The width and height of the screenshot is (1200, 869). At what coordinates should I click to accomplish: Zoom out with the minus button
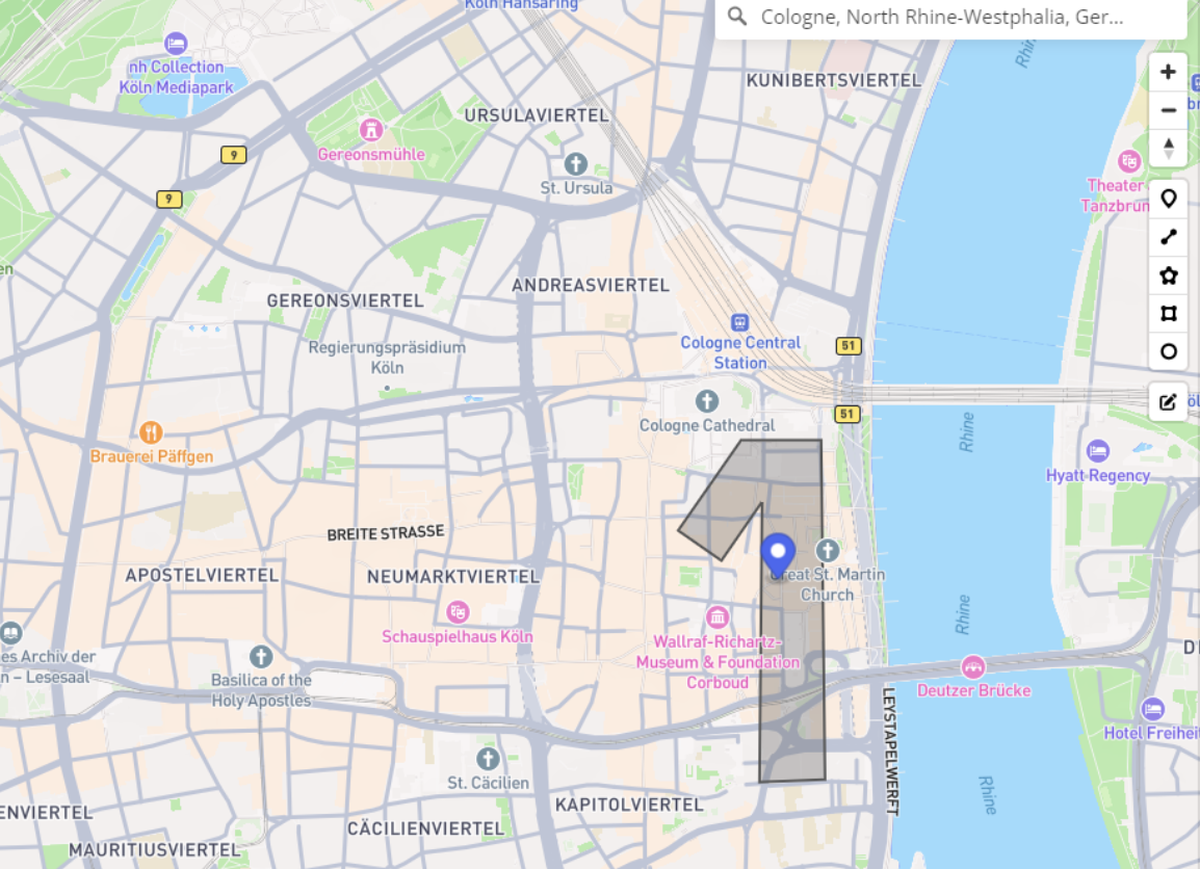[x=1168, y=110]
